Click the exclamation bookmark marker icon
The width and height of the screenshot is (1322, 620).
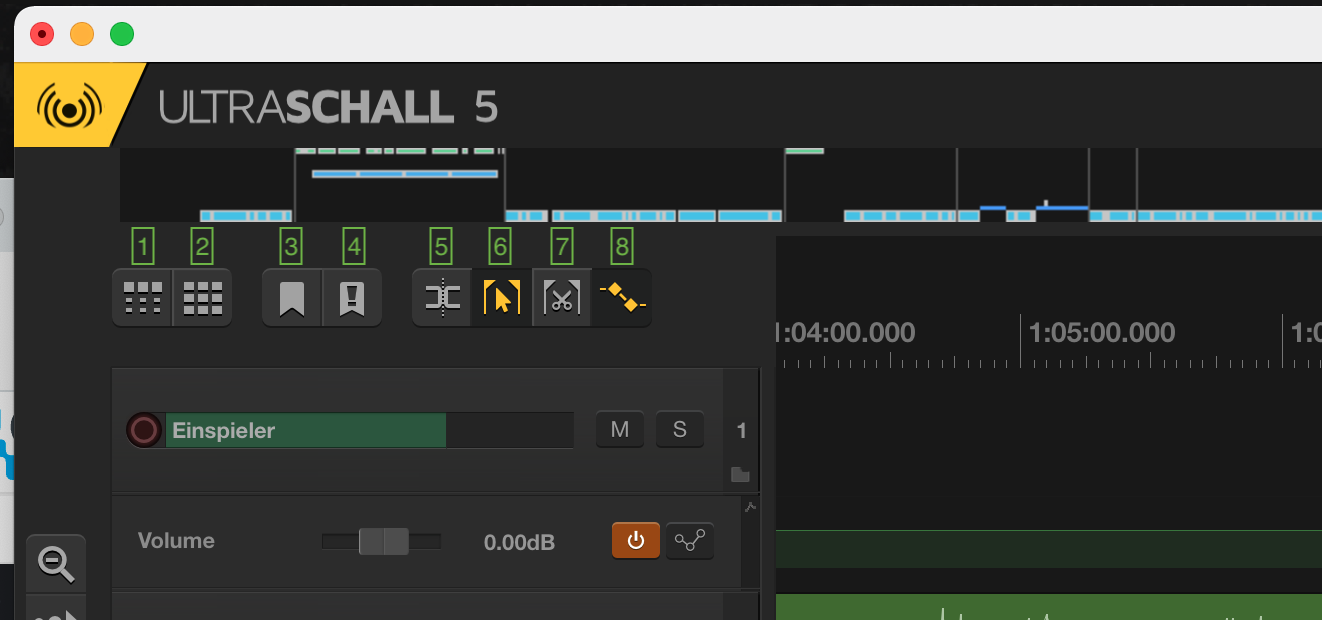tap(352, 298)
